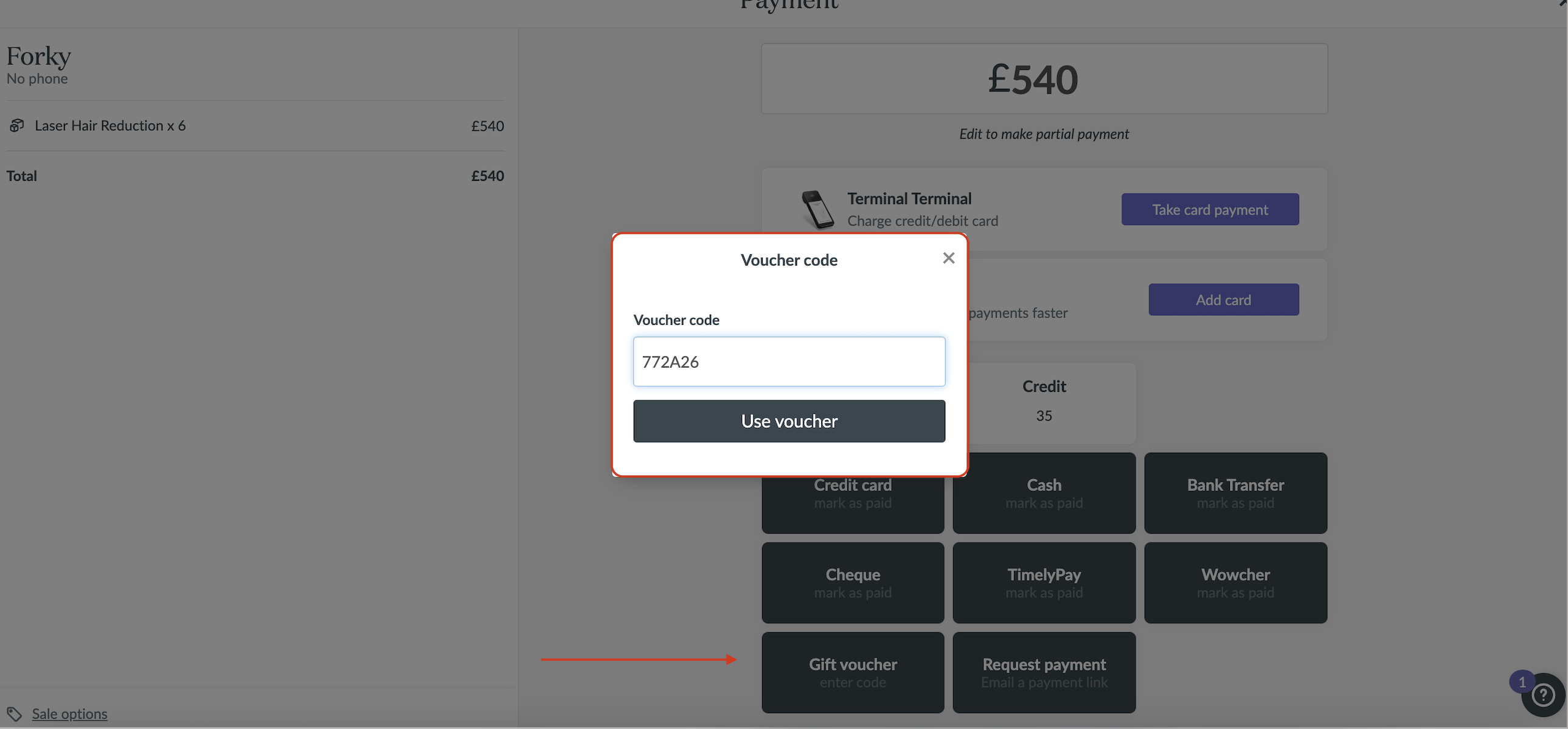Select the Credit 35 balance tile
This screenshot has height=729, width=1568.
click(1044, 403)
